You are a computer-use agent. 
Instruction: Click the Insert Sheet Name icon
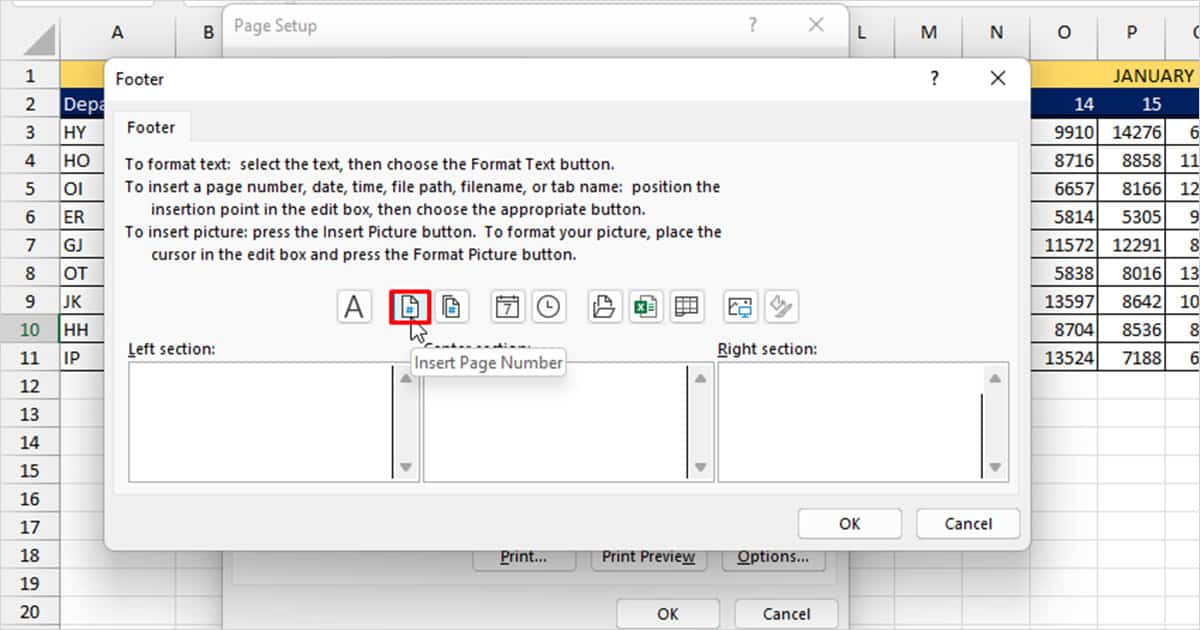click(x=686, y=307)
